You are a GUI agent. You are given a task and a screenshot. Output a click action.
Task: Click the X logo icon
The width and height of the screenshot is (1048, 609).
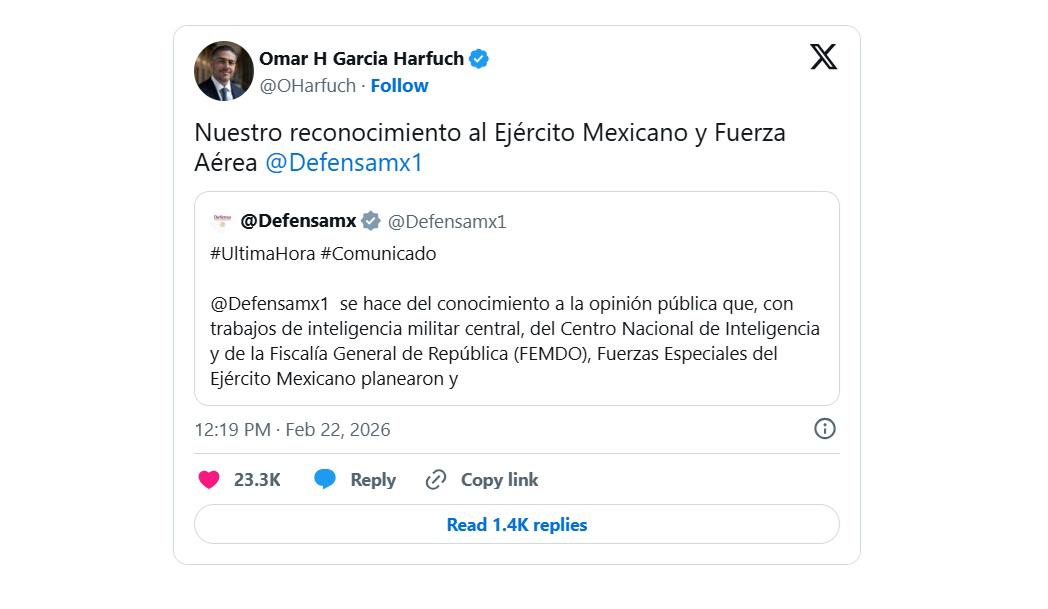coord(823,57)
